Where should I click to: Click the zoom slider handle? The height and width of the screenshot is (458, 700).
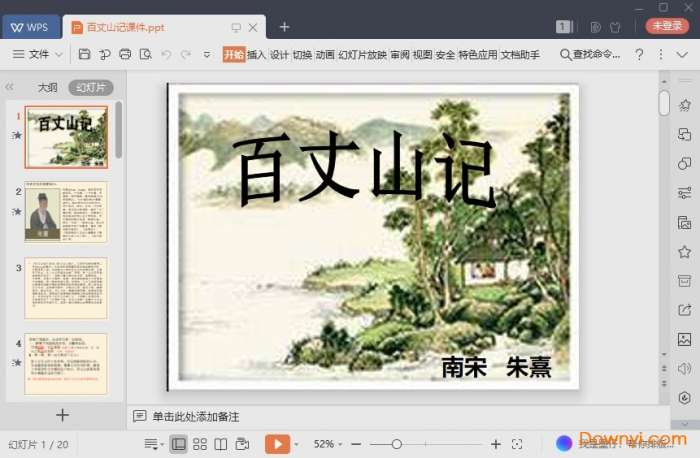pos(396,444)
